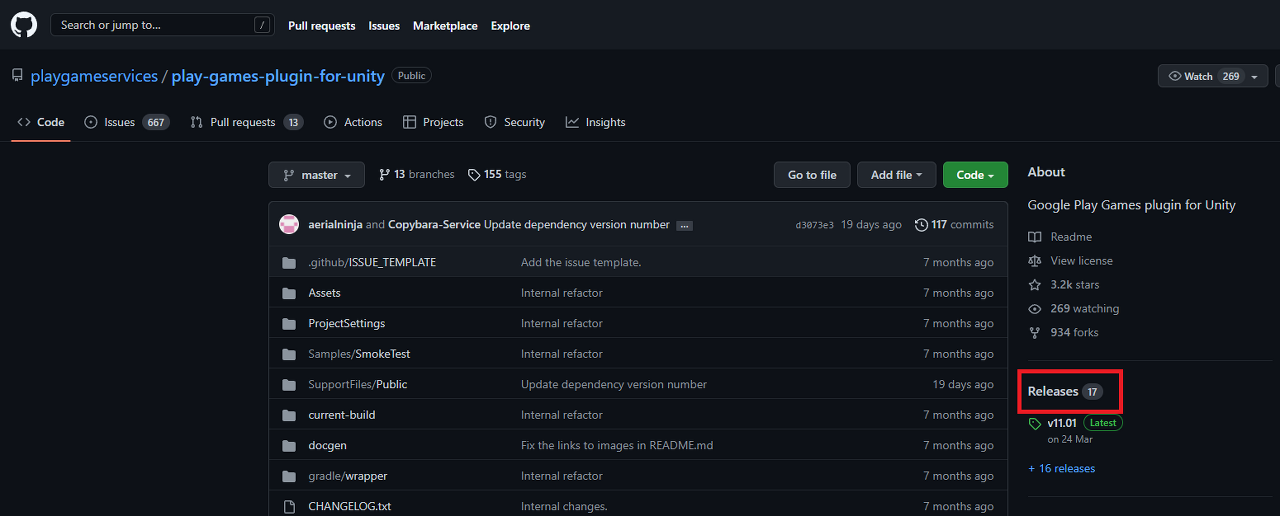
Task: Open the GitHub home logo
Action: click(x=24, y=25)
